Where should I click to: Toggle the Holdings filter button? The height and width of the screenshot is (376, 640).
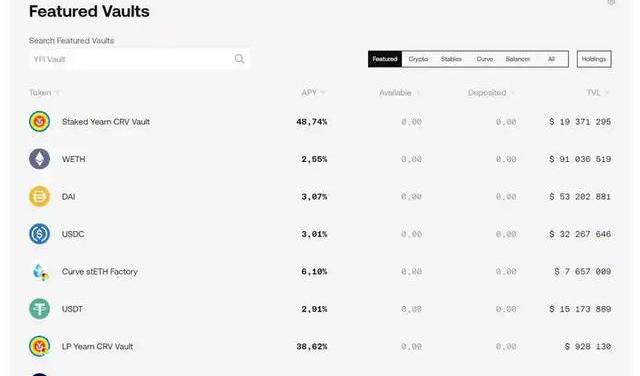[594, 59]
